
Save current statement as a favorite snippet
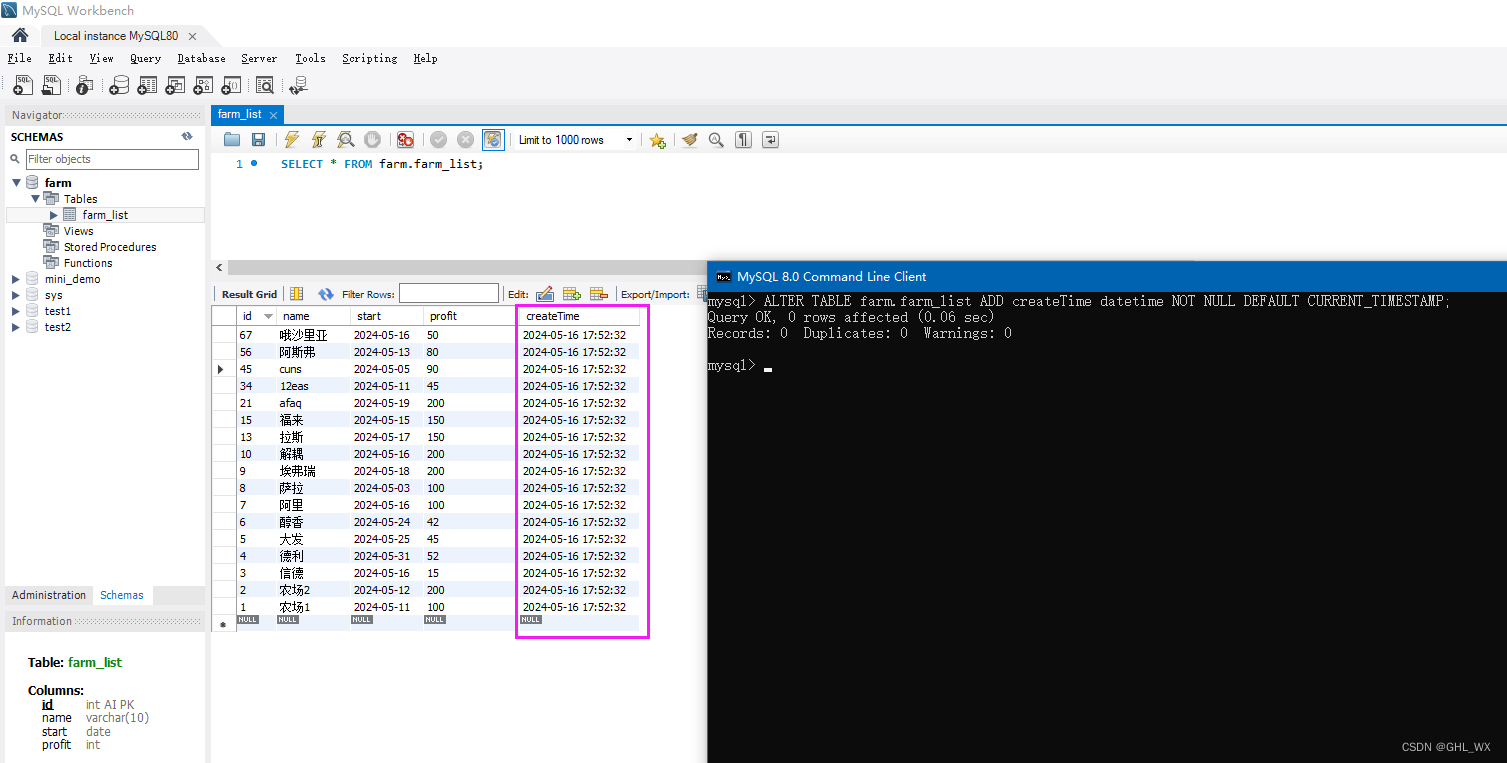657,140
